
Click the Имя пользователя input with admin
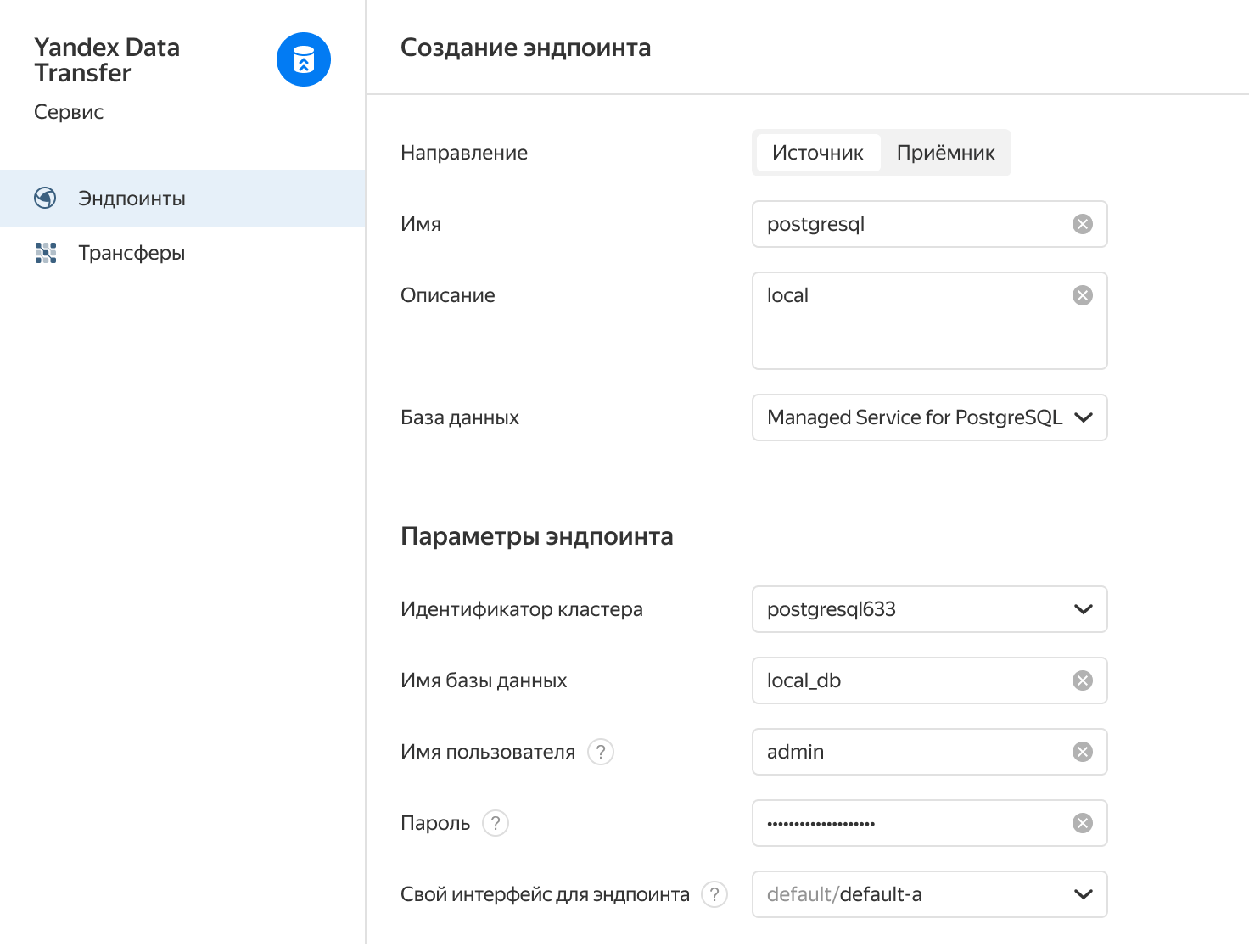[x=930, y=752]
